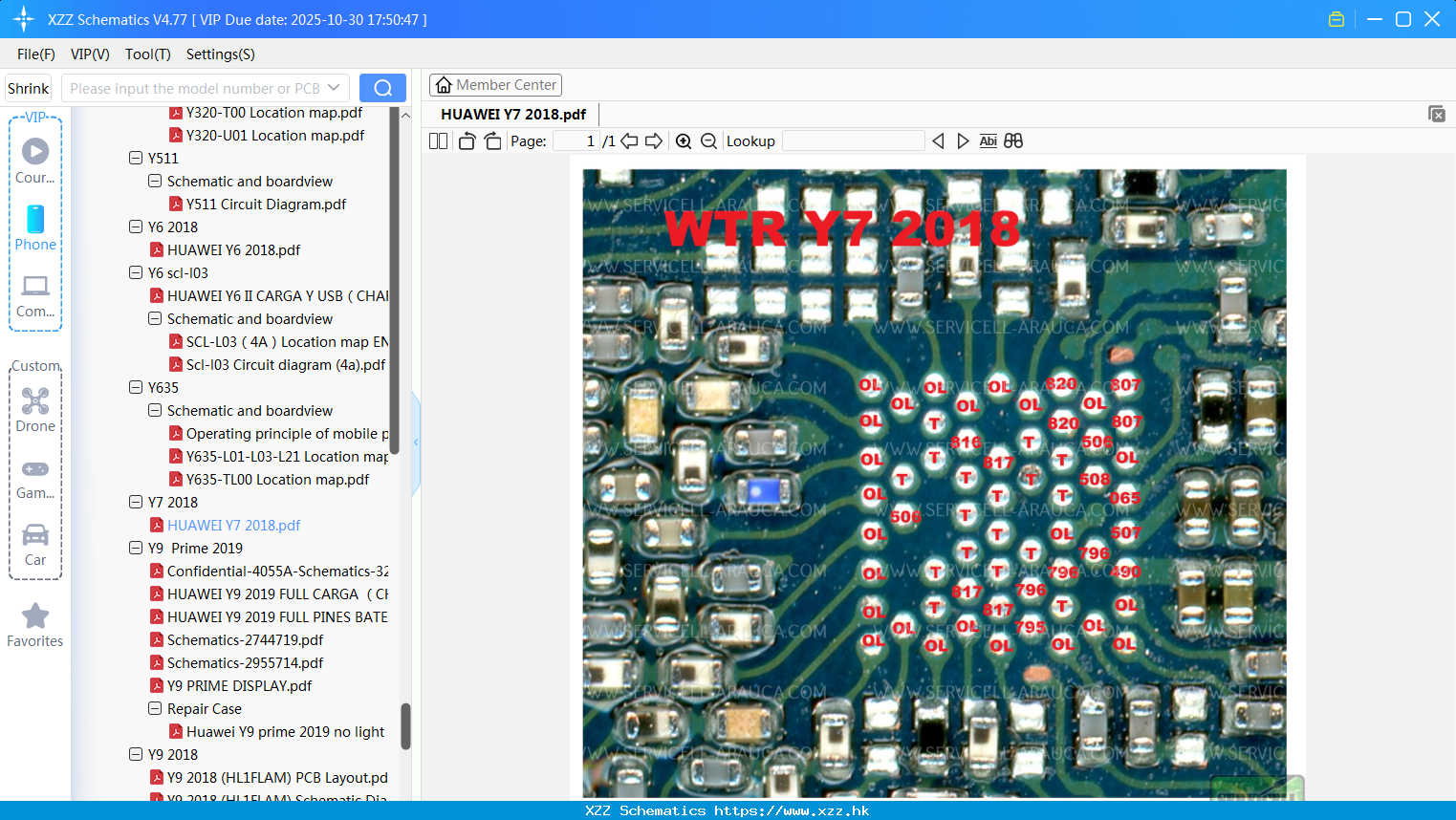This screenshot has width=1456, height=820.
Task: Rotate the page counterclockwise
Action: tap(467, 141)
